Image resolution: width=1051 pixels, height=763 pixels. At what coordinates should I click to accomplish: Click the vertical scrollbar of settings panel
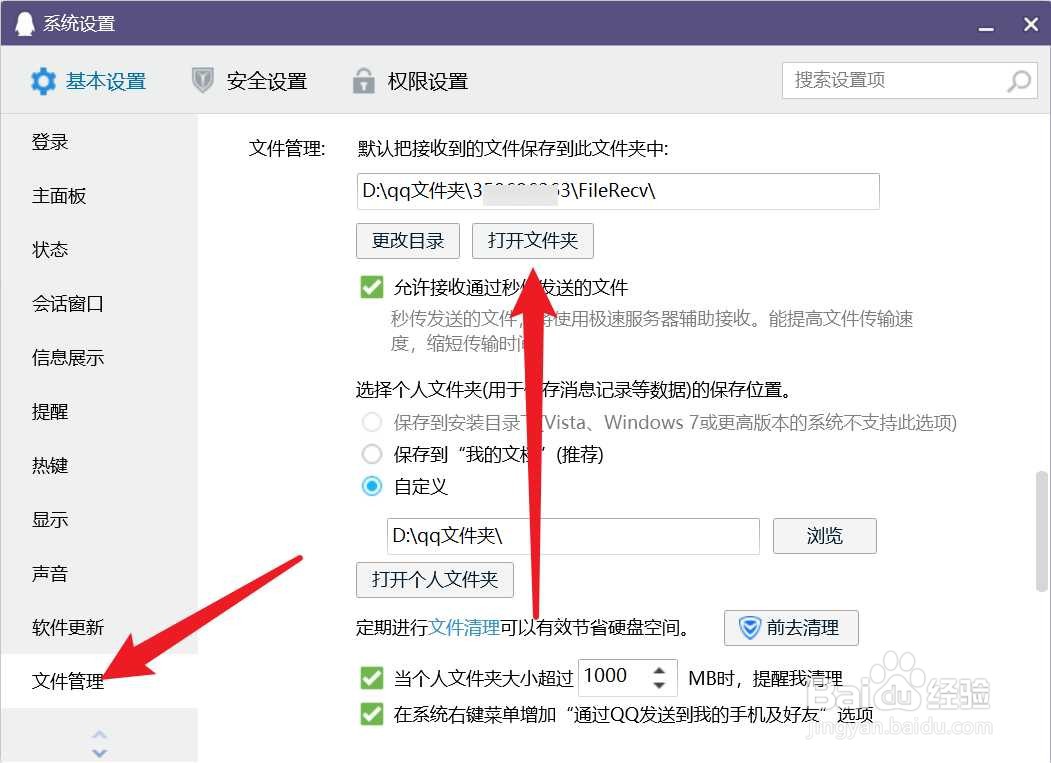pyautogui.click(x=1041, y=531)
